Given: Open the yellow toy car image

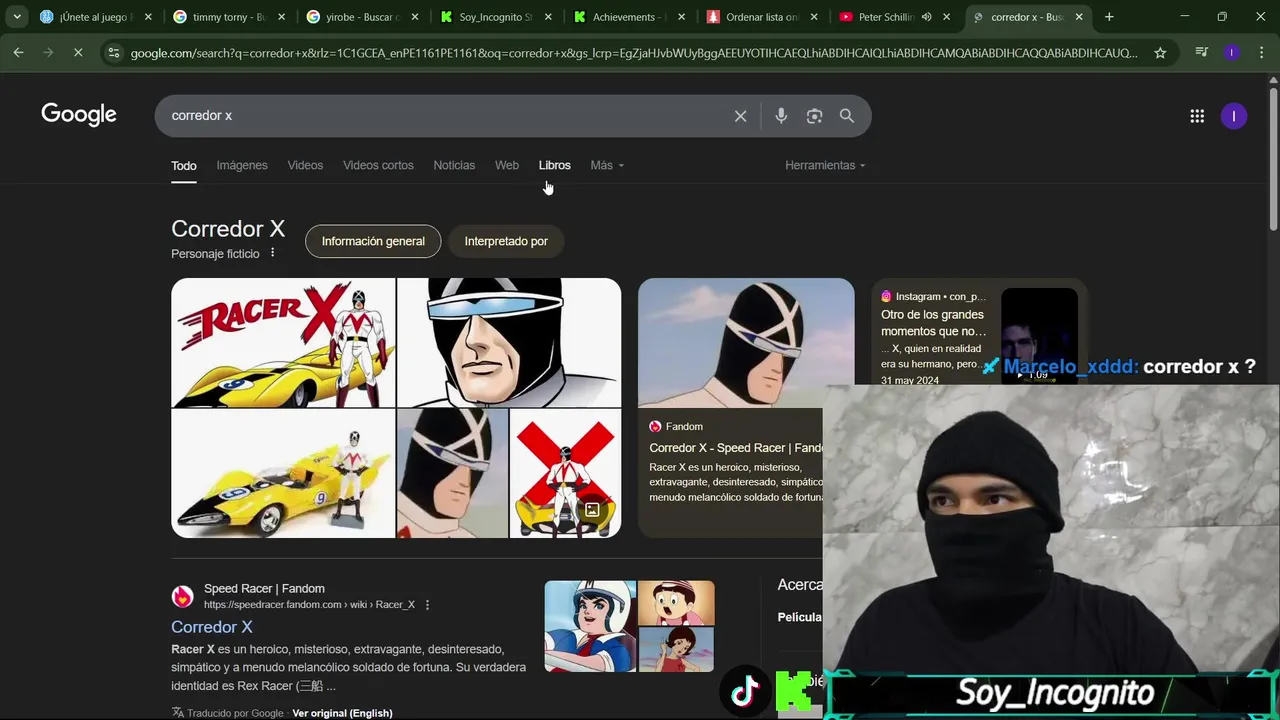Looking at the screenshot, I should pos(283,474).
